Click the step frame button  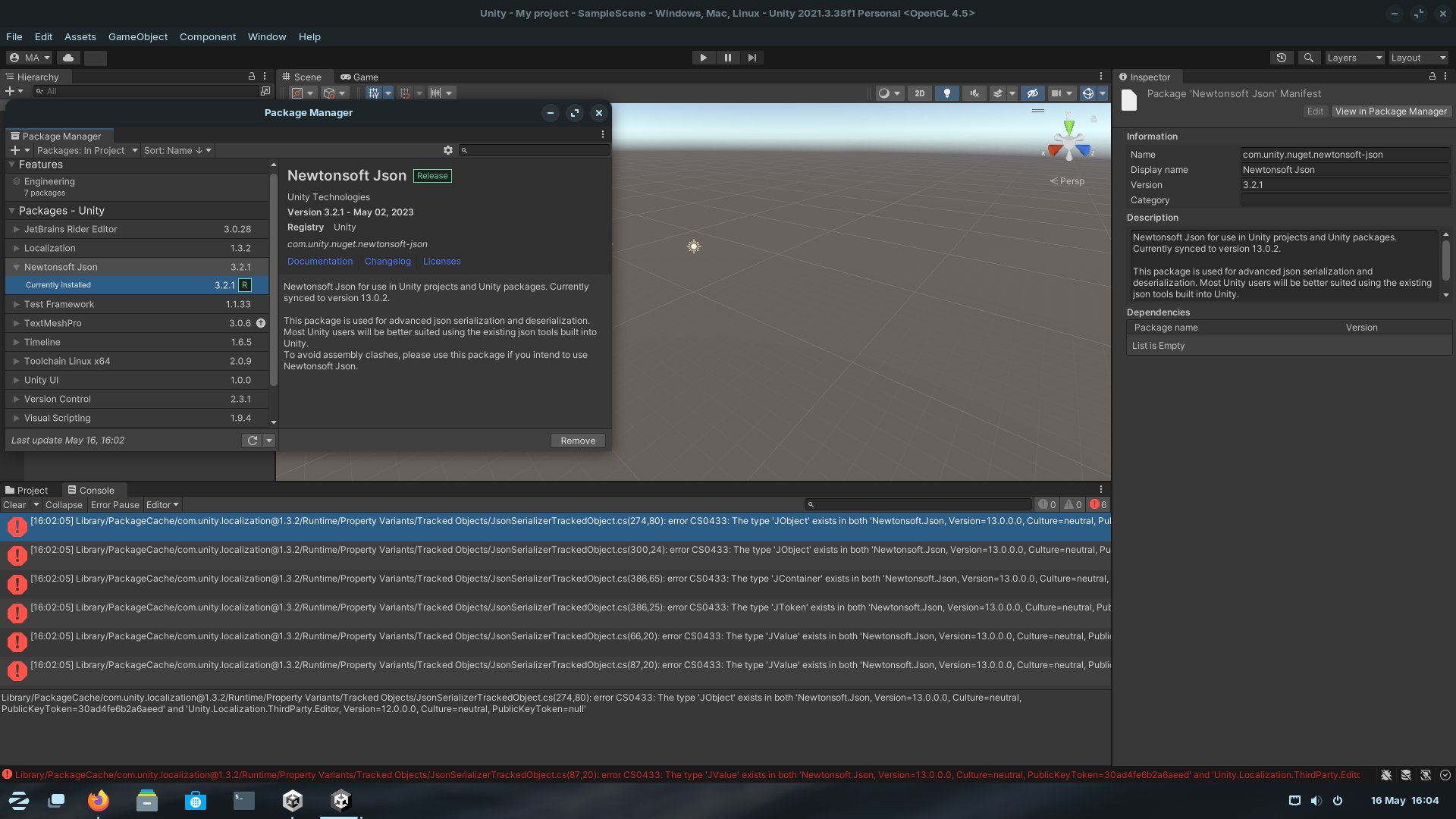pyautogui.click(x=752, y=57)
